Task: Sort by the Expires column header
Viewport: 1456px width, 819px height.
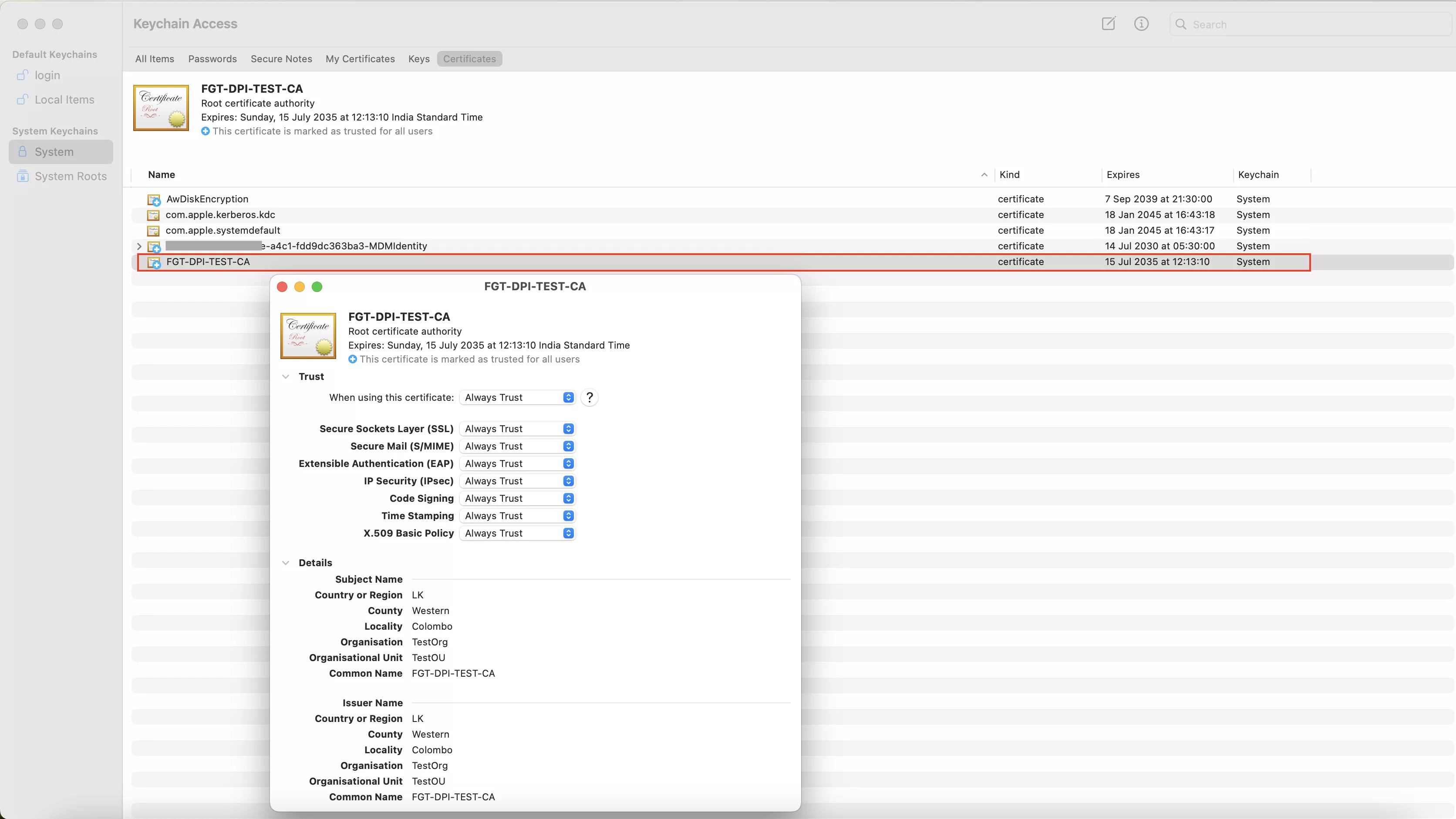Action: 1123,175
